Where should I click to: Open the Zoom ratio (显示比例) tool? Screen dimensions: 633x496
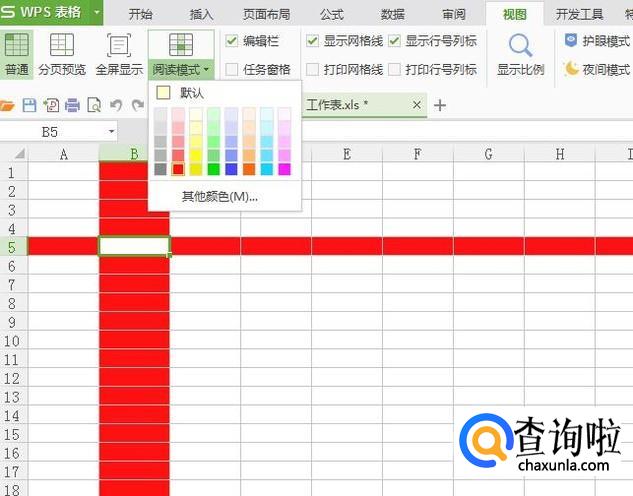pyautogui.click(x=520, y=54)
